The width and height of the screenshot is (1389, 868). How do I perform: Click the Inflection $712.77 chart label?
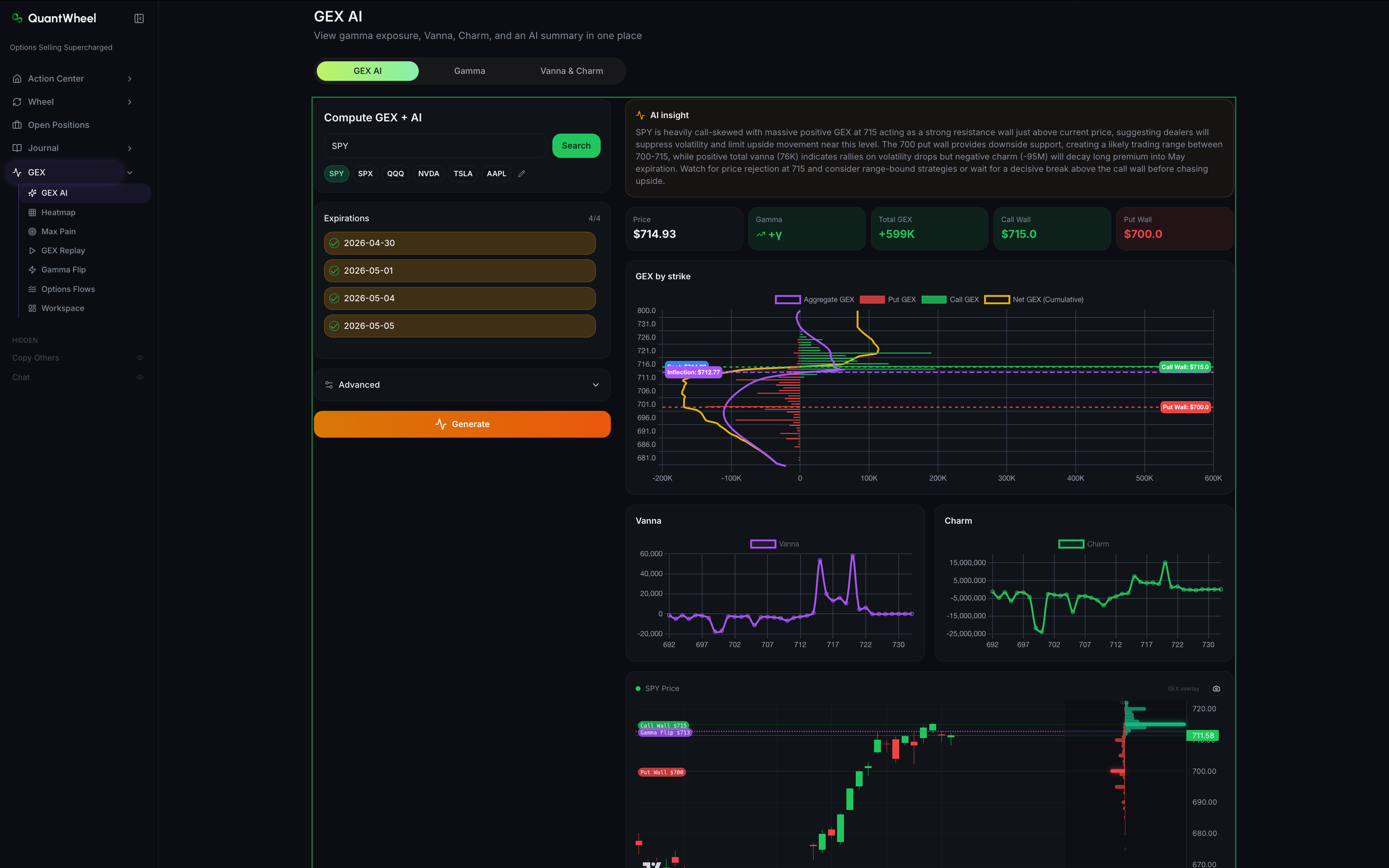pyautogui.click(x=693, y=373)
